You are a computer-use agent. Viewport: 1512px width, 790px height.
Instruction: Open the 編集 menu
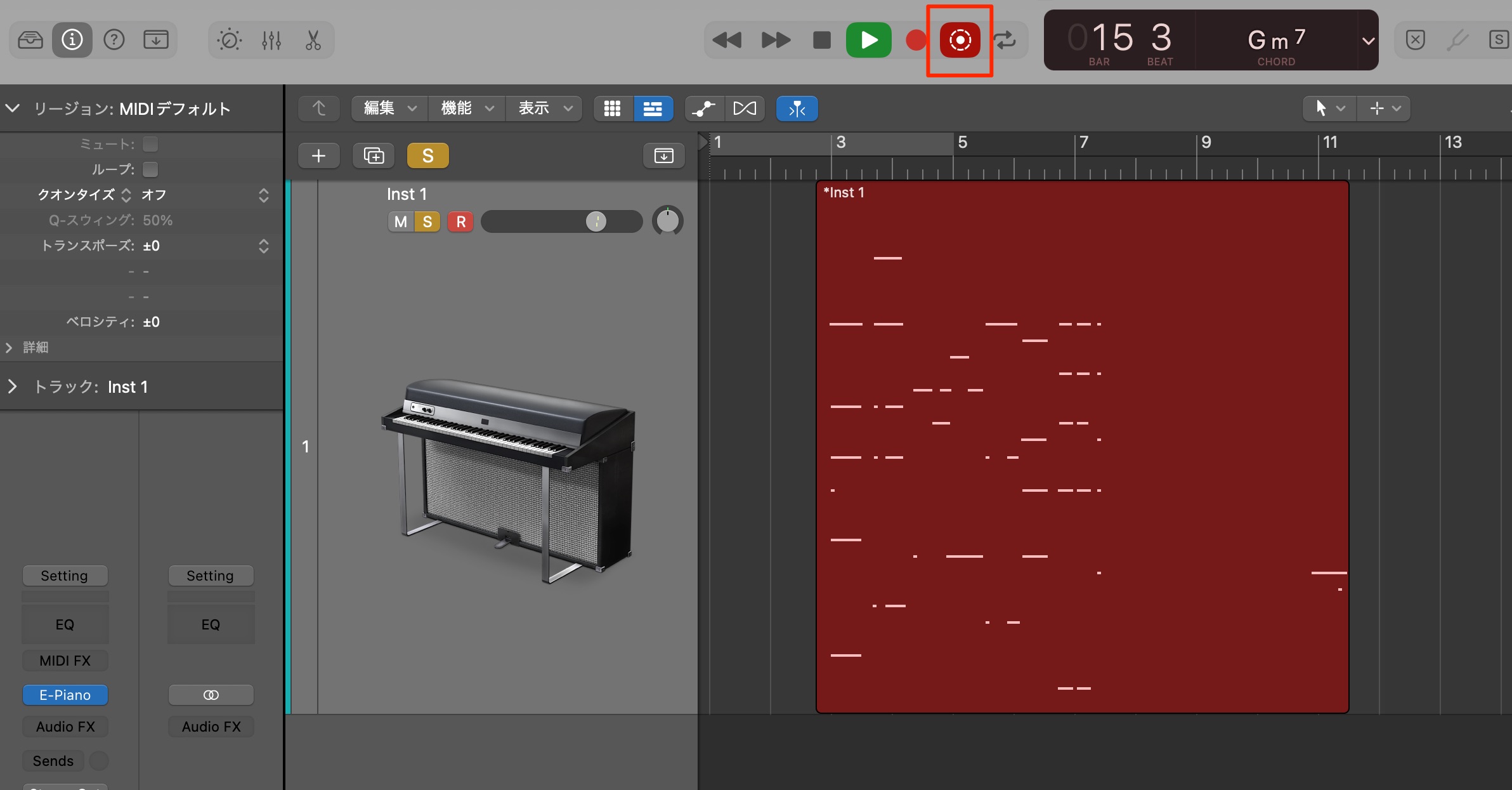(x=390, y=109)
